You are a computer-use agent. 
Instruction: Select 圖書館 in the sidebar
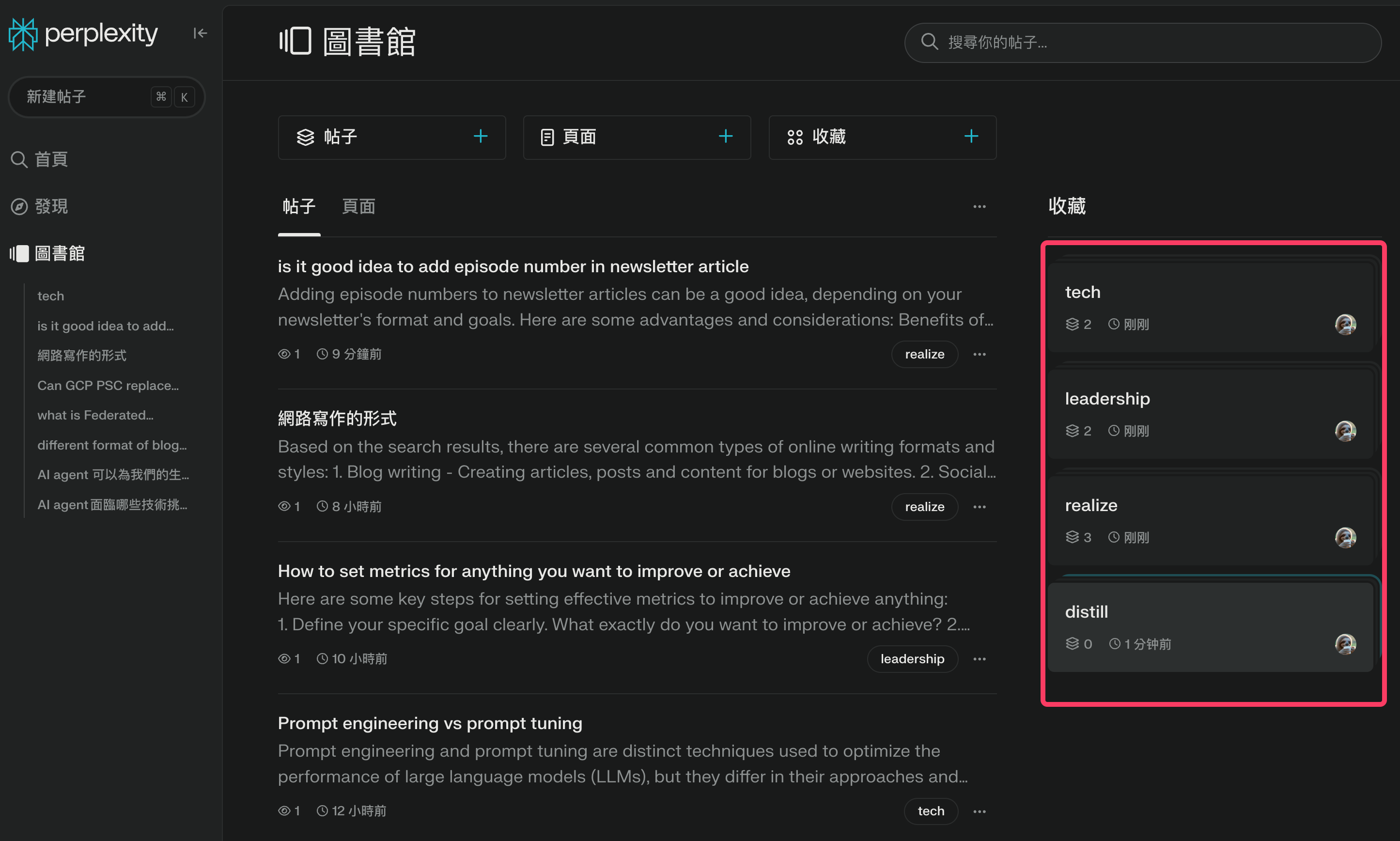[x=59, y=254]
